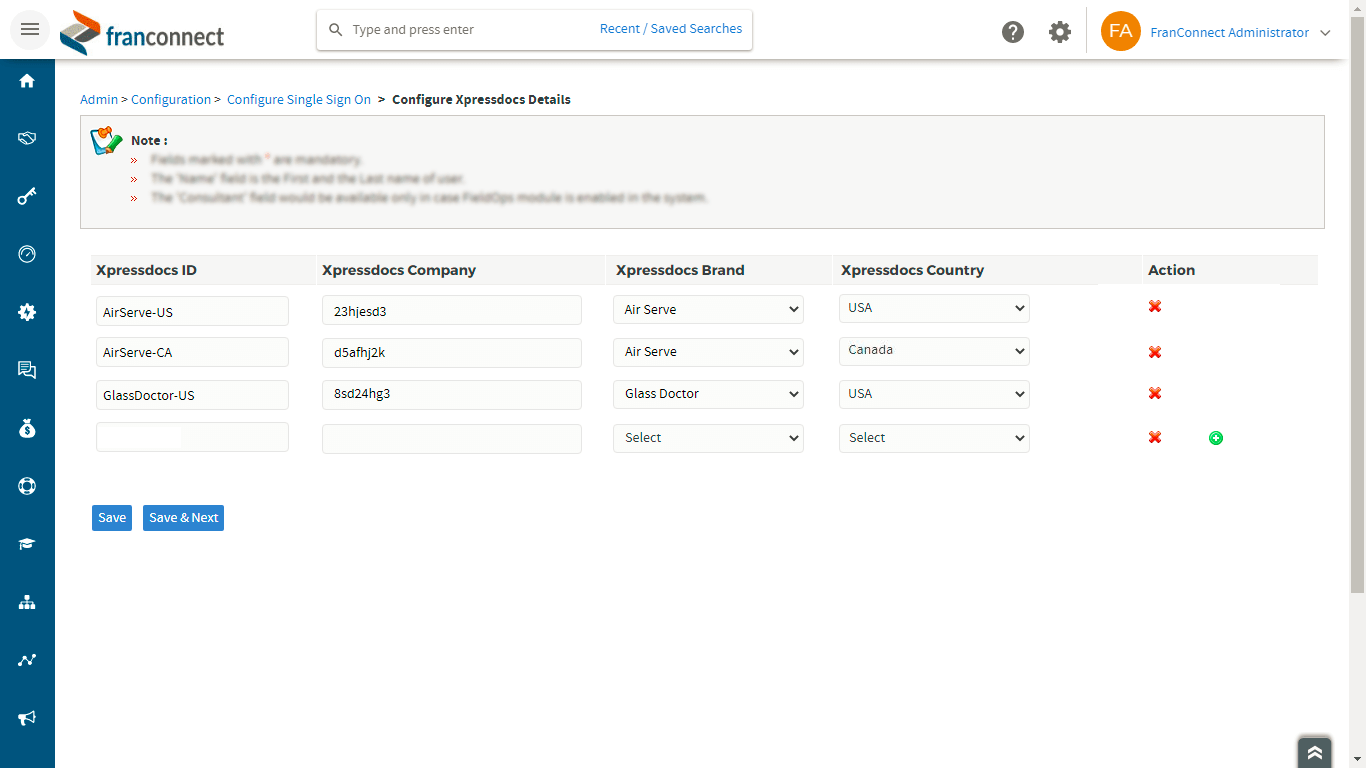
Task: Go to Configuration breadcrumb
Action: pos(171,100)
